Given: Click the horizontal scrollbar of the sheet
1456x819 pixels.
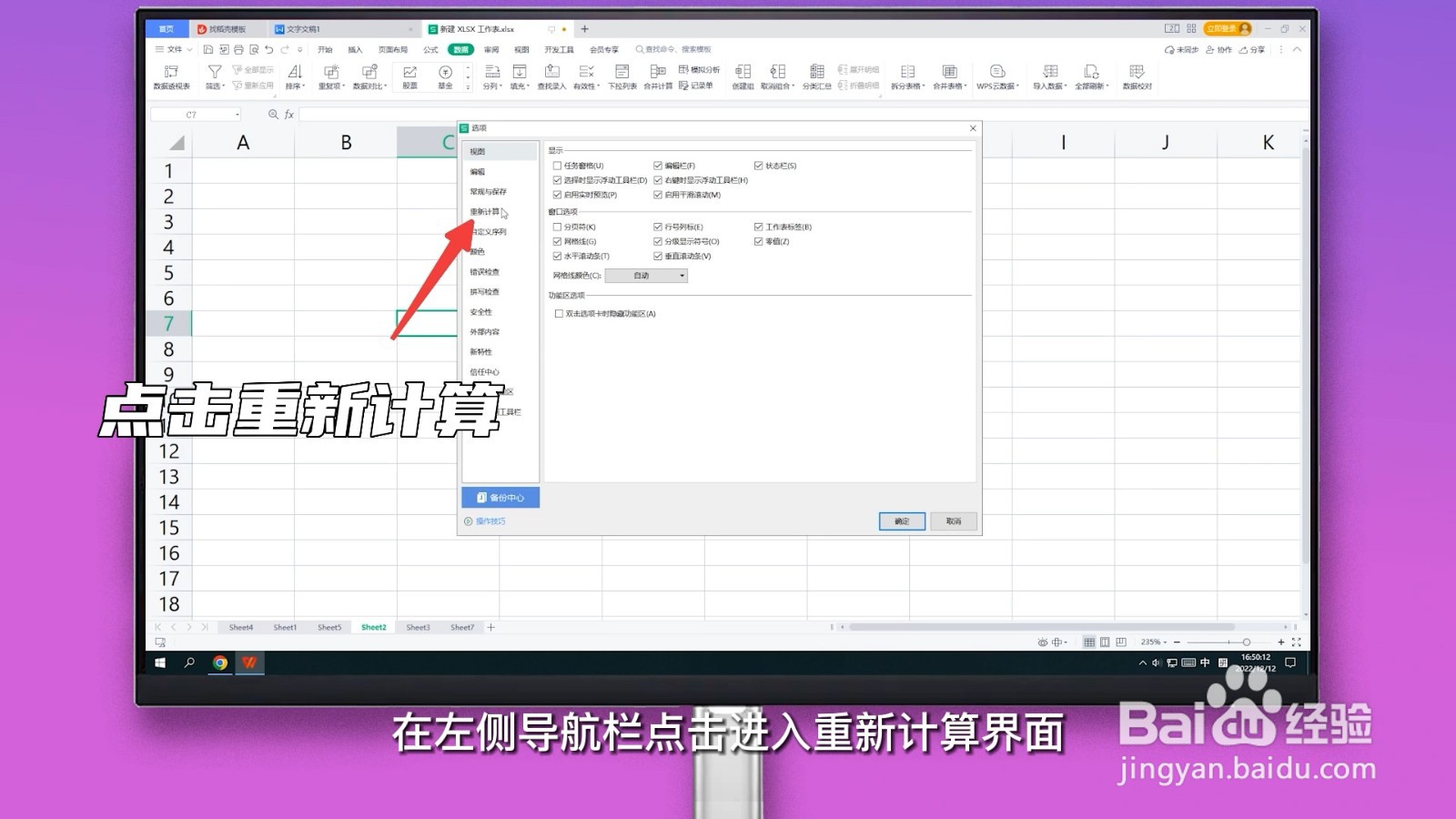Looking at the screenshot, I should pyautogui.click(x=1040, y=627).
